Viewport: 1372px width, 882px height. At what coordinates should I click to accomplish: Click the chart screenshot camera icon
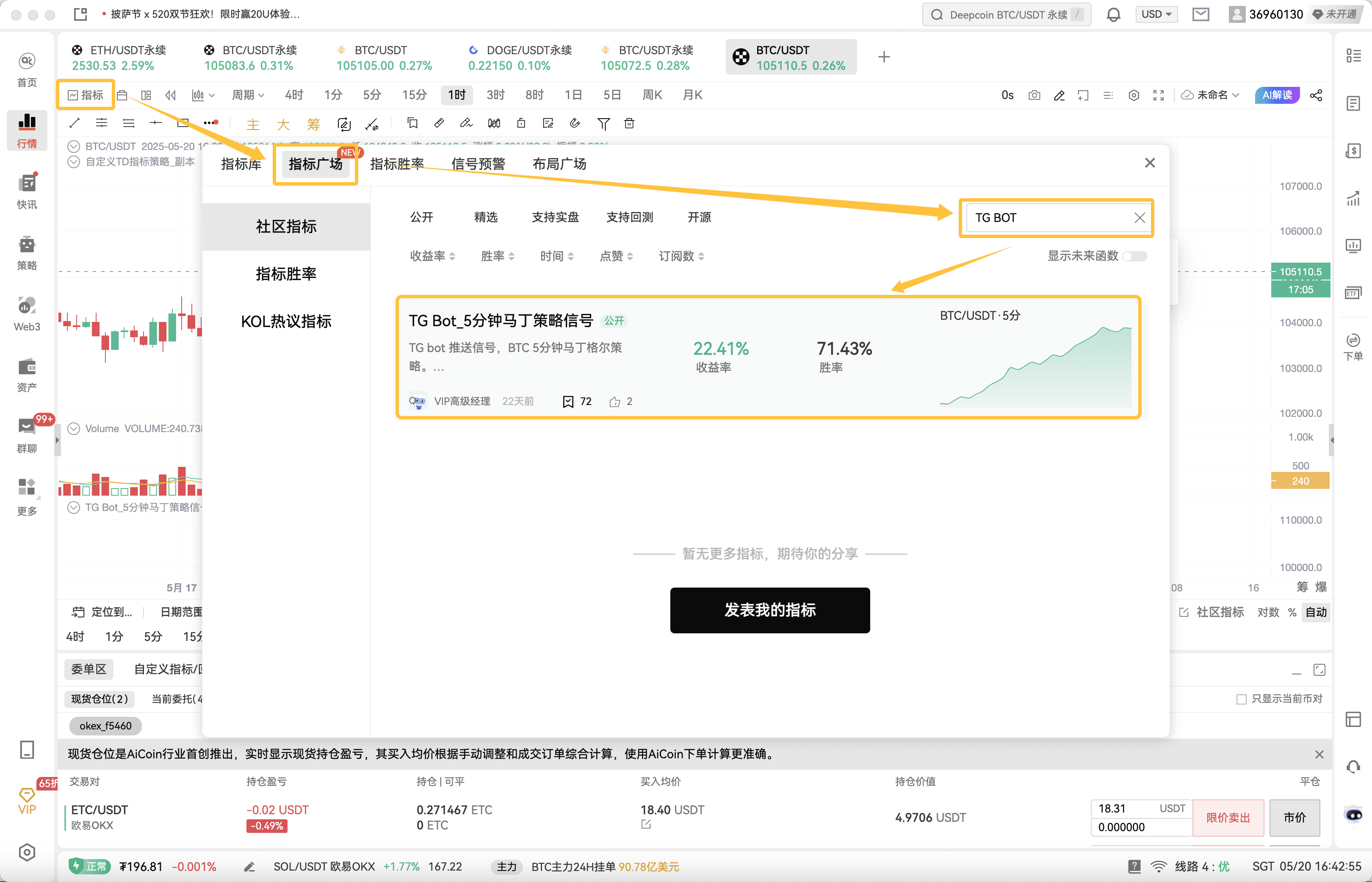pos(1035,95)
